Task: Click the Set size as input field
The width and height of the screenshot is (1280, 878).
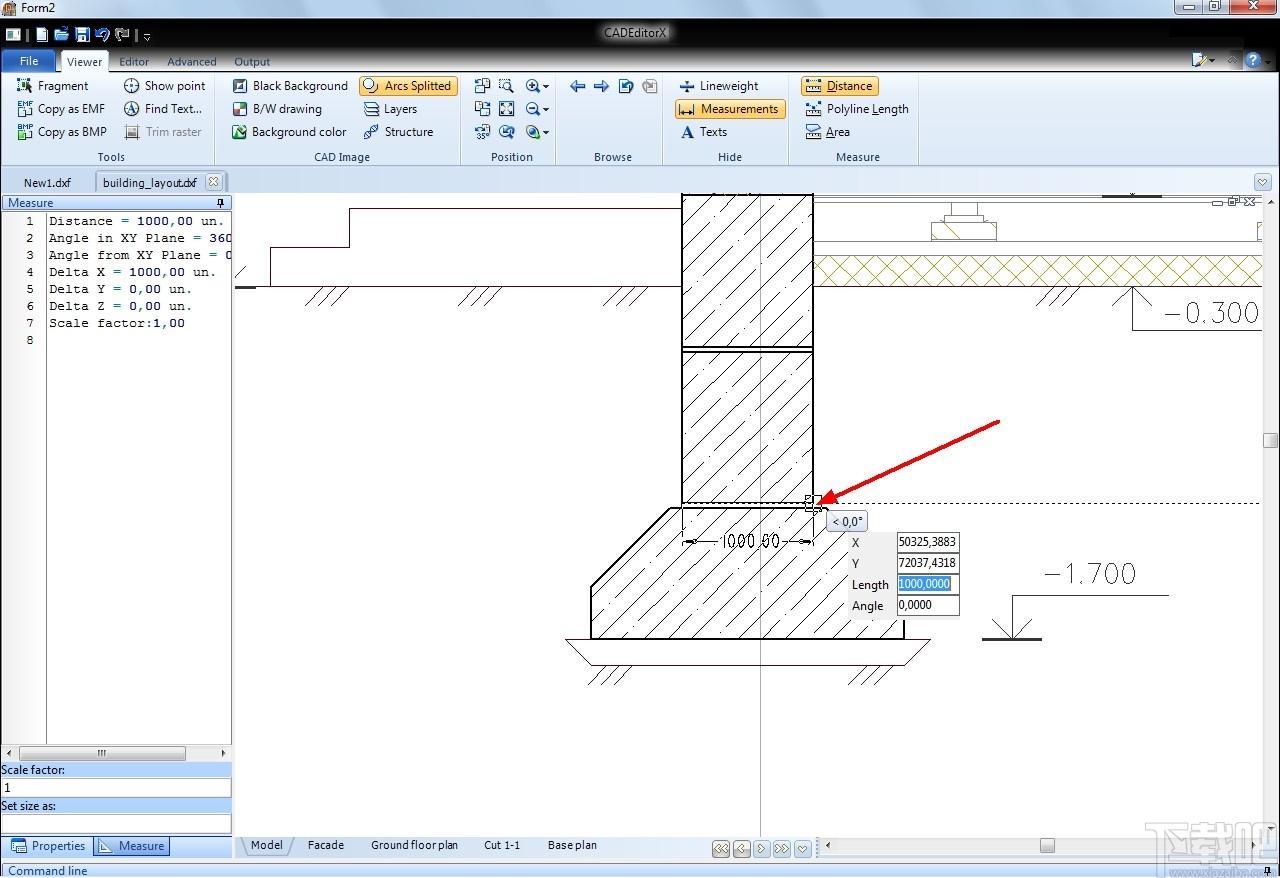Action: pyautogui.click(x=116, y=824)
